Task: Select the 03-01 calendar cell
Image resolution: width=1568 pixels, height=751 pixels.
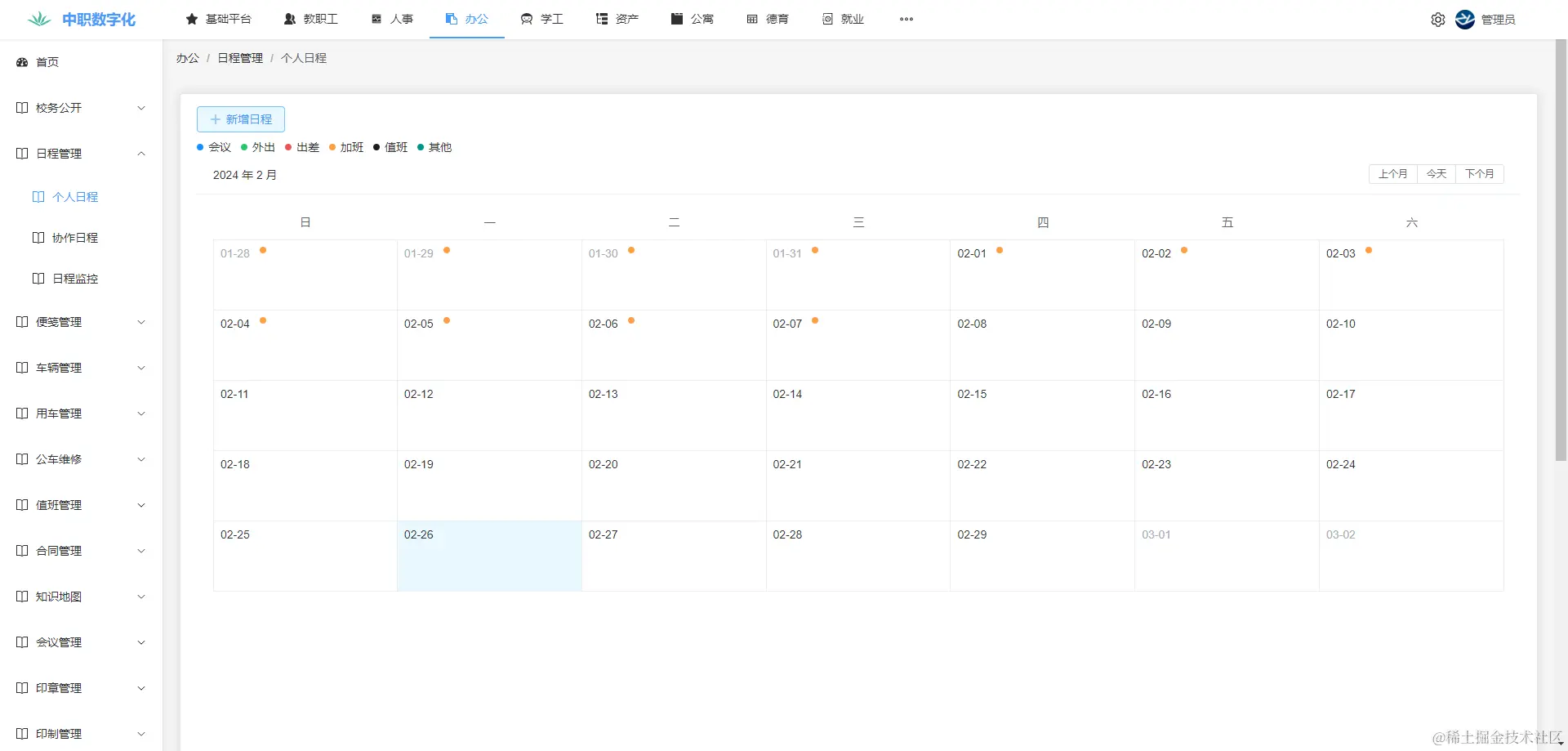Action: tap(1227, 556)
